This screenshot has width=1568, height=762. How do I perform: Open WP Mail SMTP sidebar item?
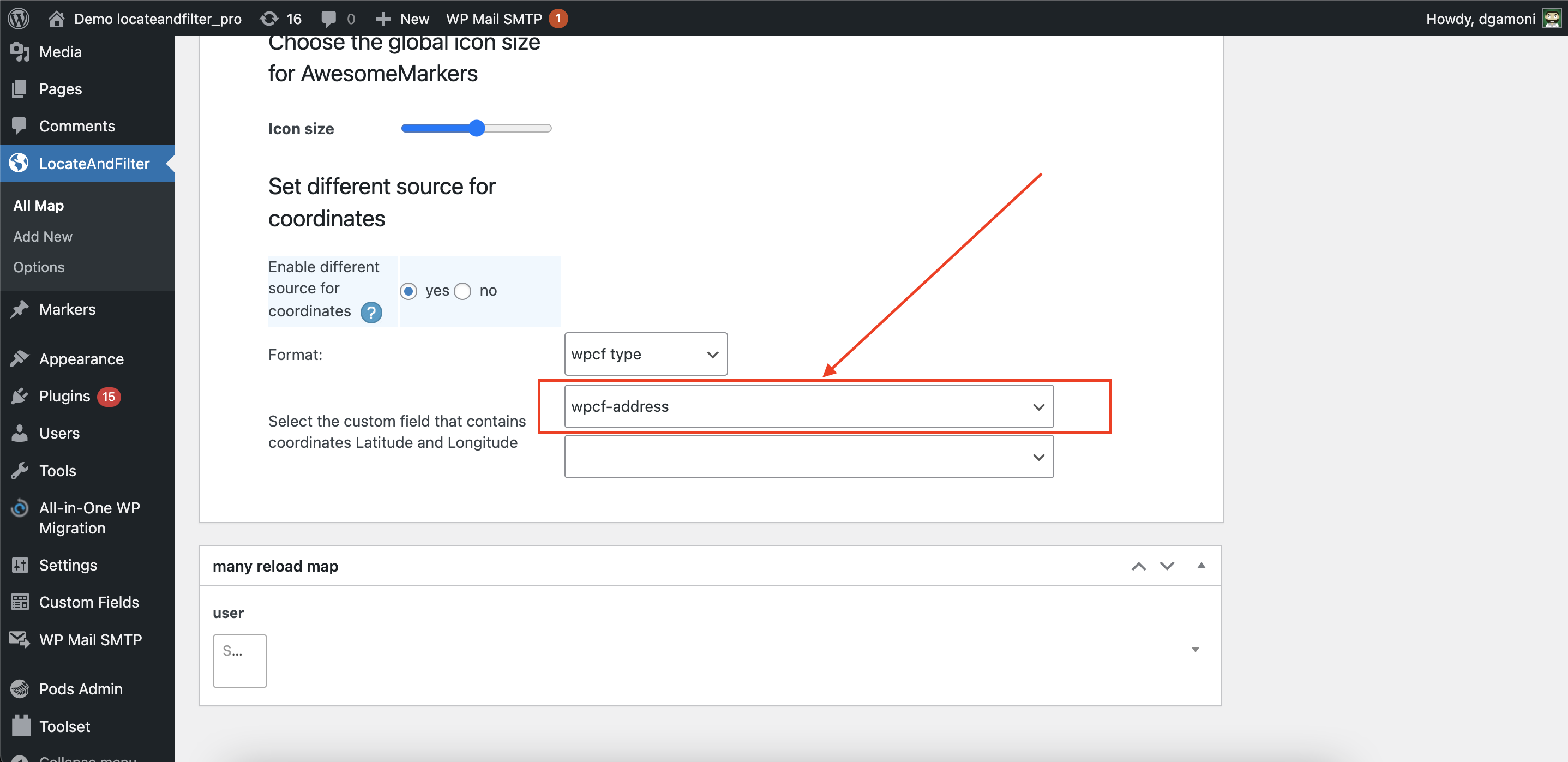coord(90,639)
